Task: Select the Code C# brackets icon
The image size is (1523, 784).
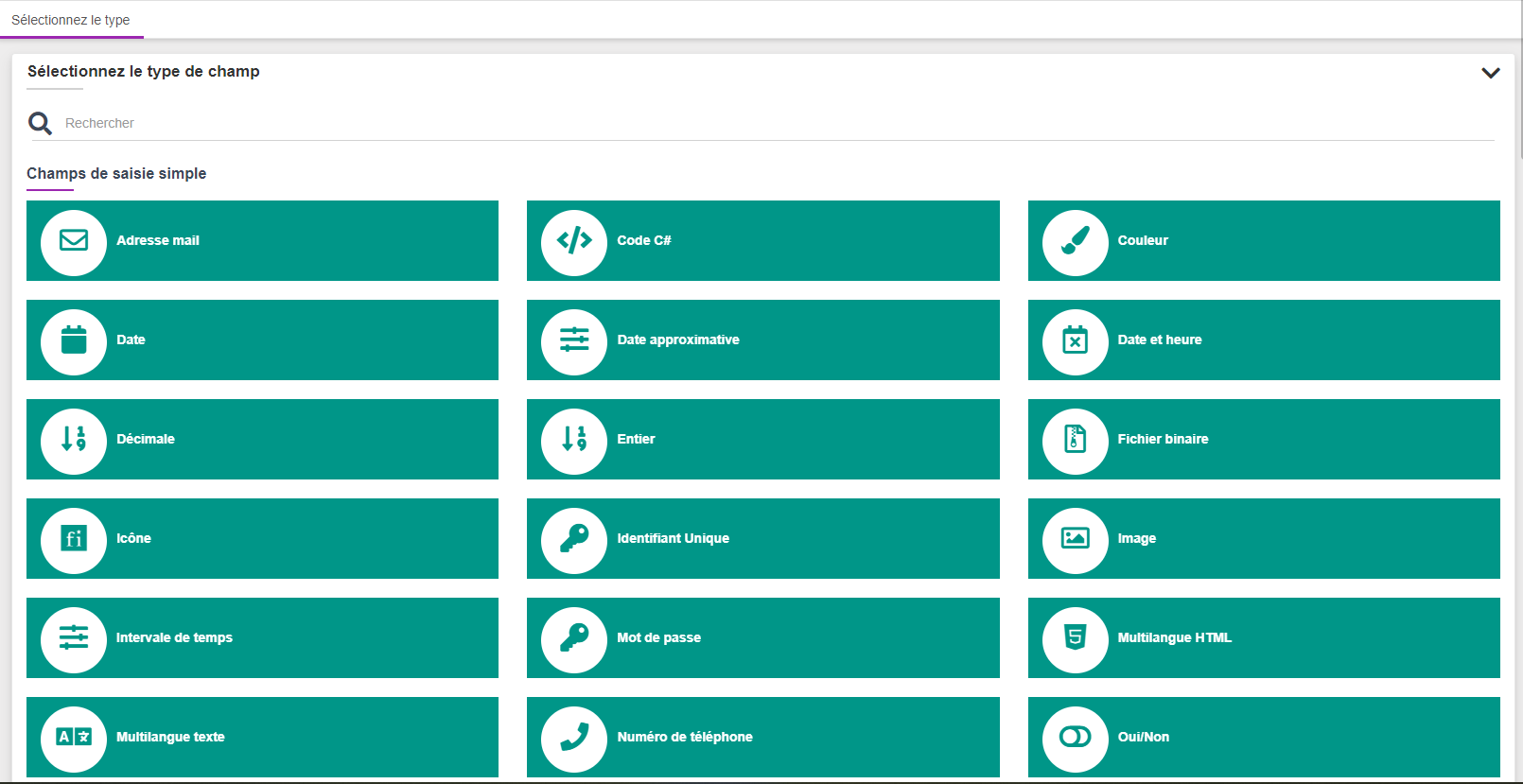Action: [x=574, y=241]
